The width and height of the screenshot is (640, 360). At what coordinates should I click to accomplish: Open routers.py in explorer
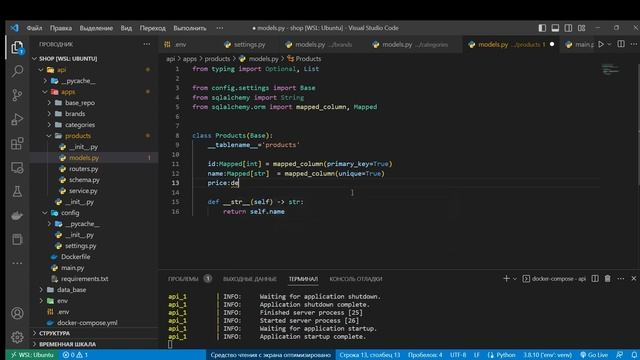[x=83, y=169]
